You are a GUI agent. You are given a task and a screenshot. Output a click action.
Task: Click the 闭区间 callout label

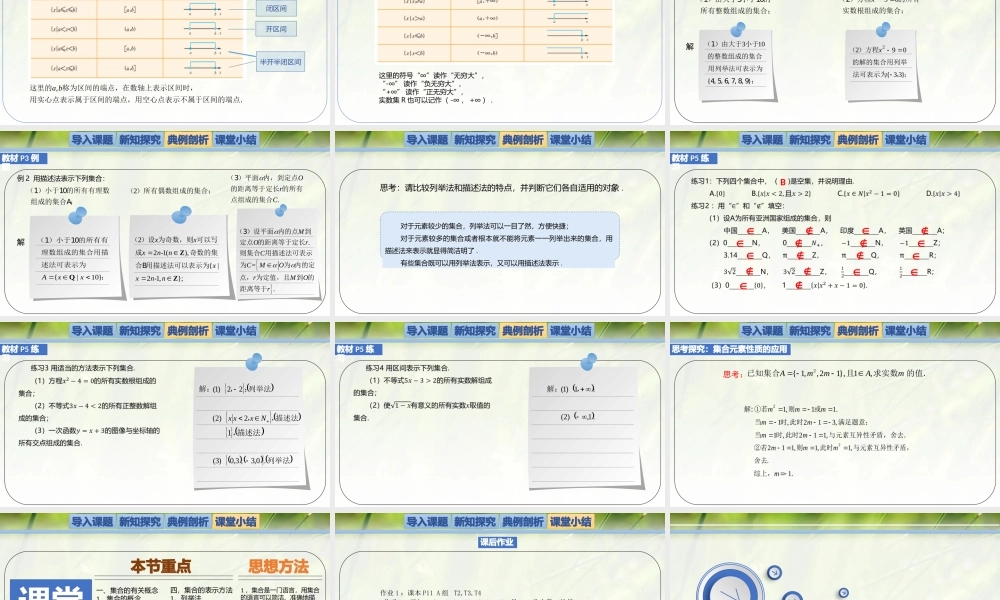(x=277, y=10)
